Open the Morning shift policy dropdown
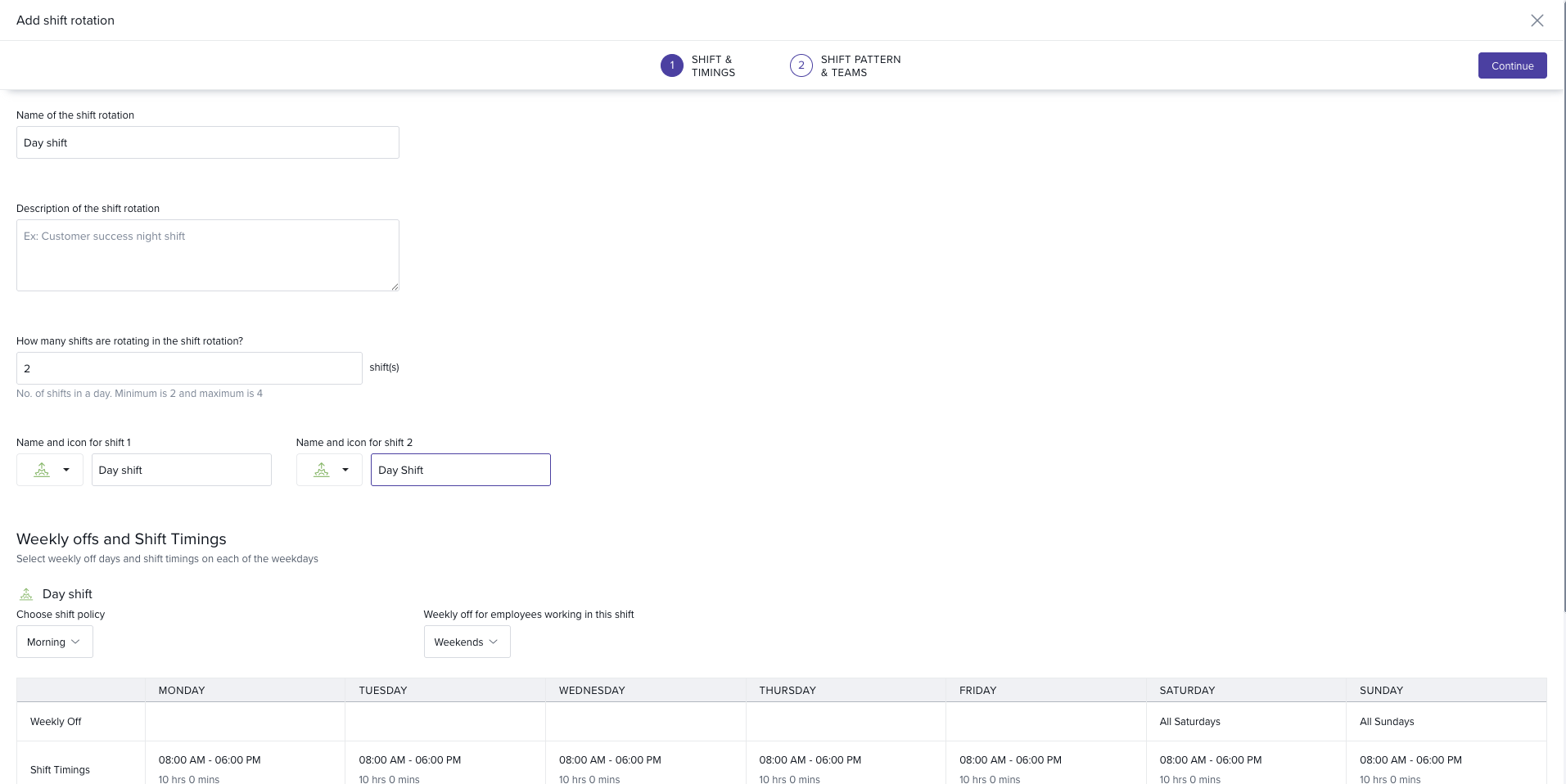Screen dimensions: 1566x784 click(54, 642)
